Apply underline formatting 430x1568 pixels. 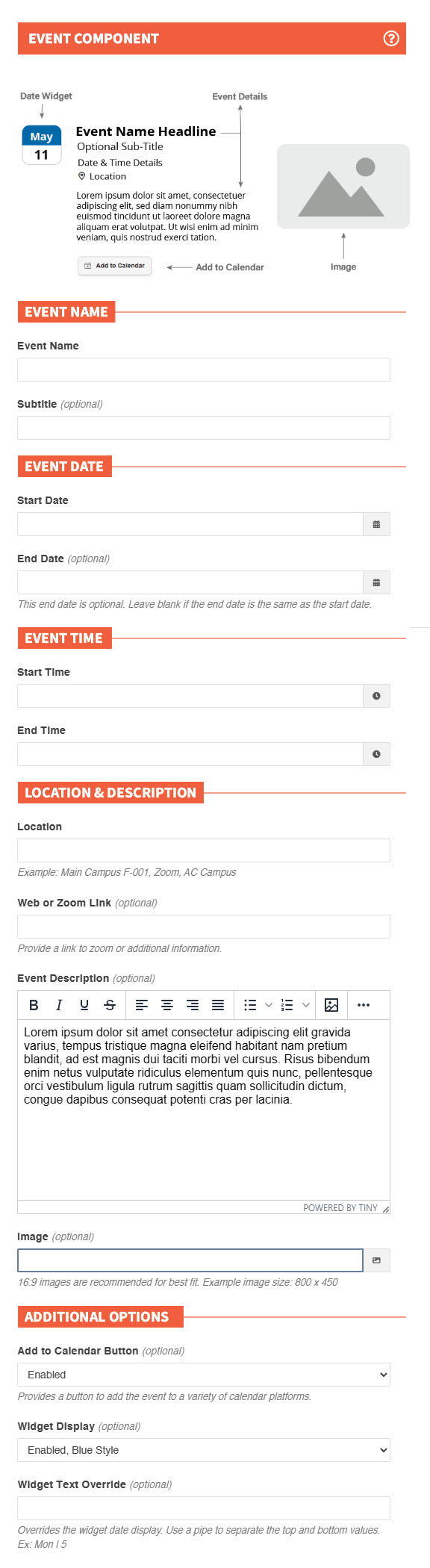[84, 1005]
